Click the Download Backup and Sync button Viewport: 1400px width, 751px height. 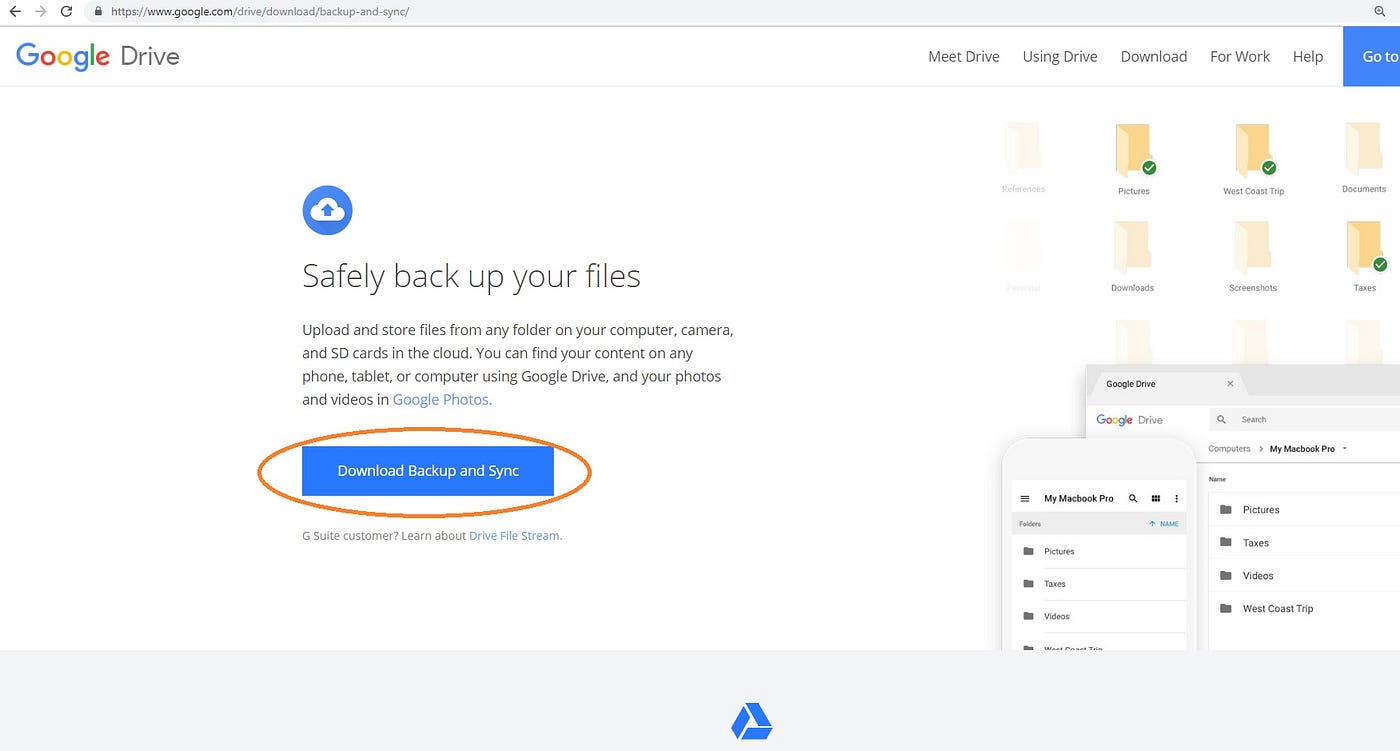(428, 470)
